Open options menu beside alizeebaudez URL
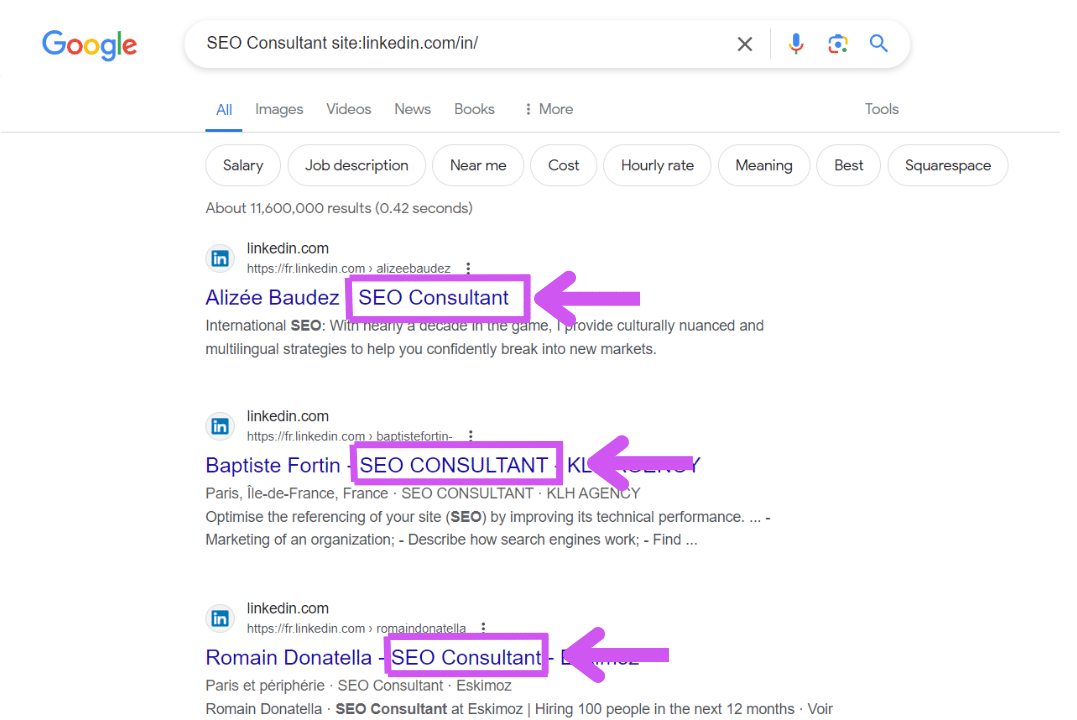Screen dimensions: 1077x720 (x=468, y=269)
